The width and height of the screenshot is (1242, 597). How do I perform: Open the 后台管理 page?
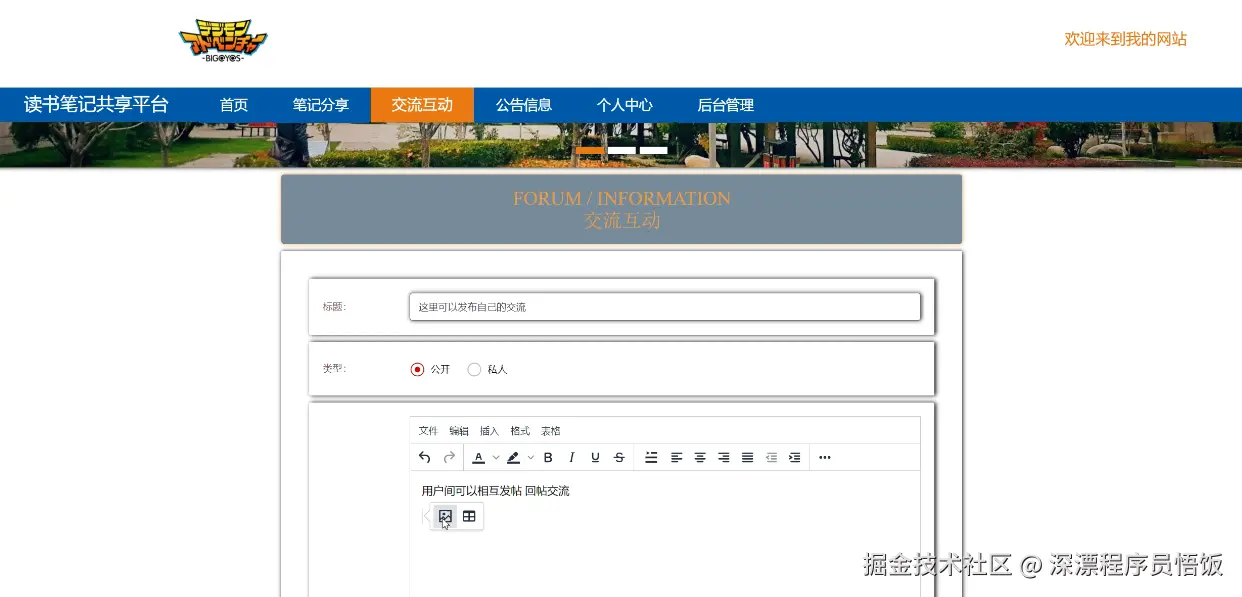726,104
